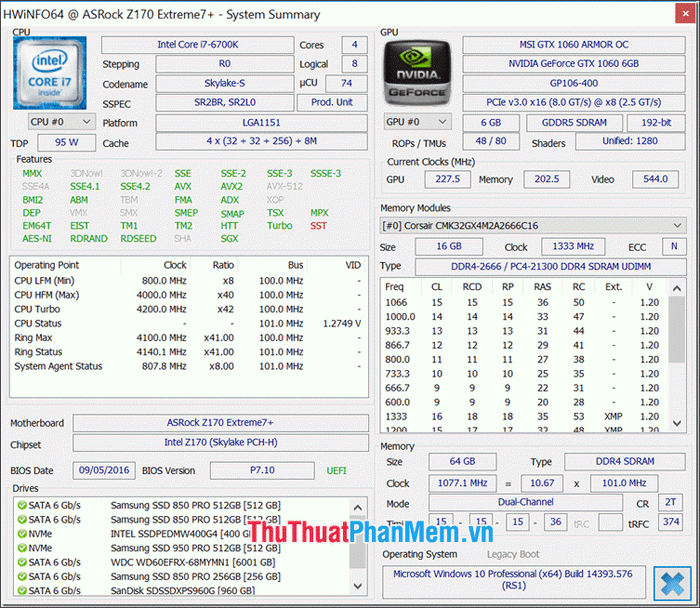Expand the Corsair memory module dropdown
The height and width of the screenshot is (608, 700).
[533, 225]
